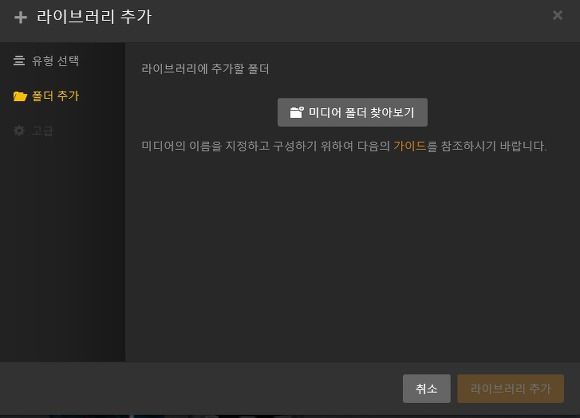Click the plus icon beside 라이브러리 추가 title
Screen dimensions: 580x418
20,17
